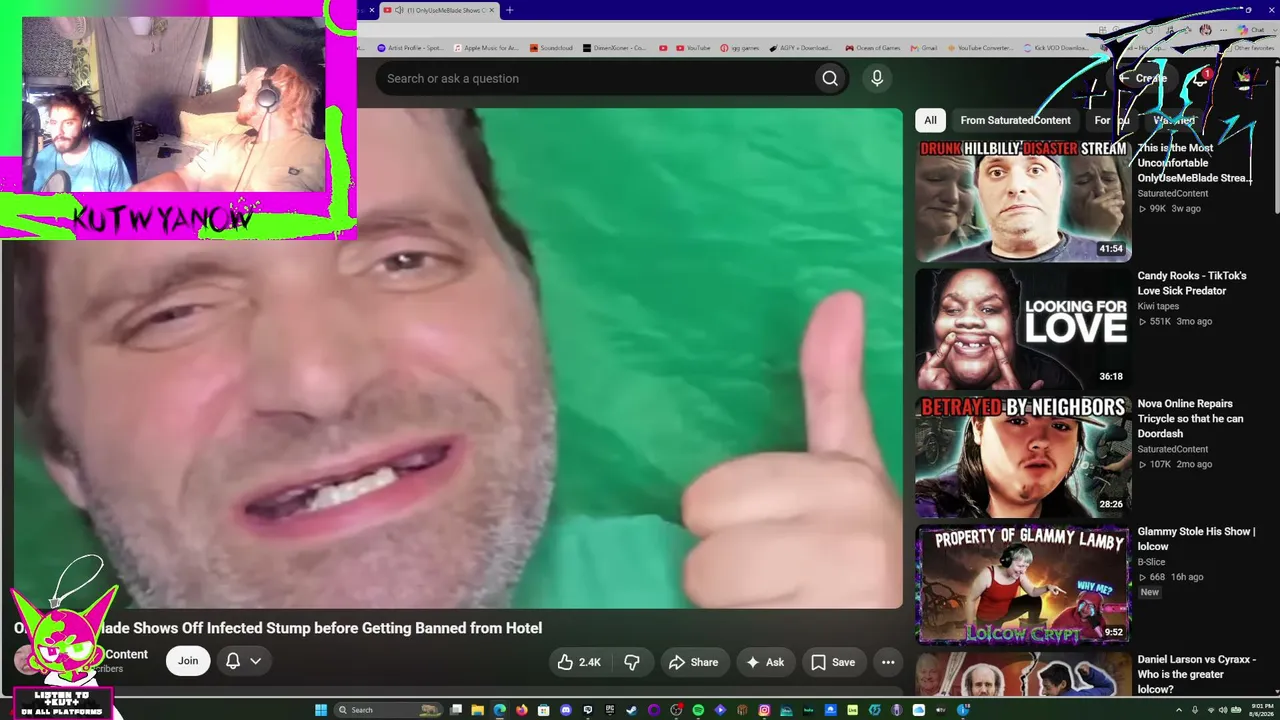The width and height of the screenshot is (1280, 720).
Task: Open the YouTube Converter bookmark
Action: pos(979,47)
